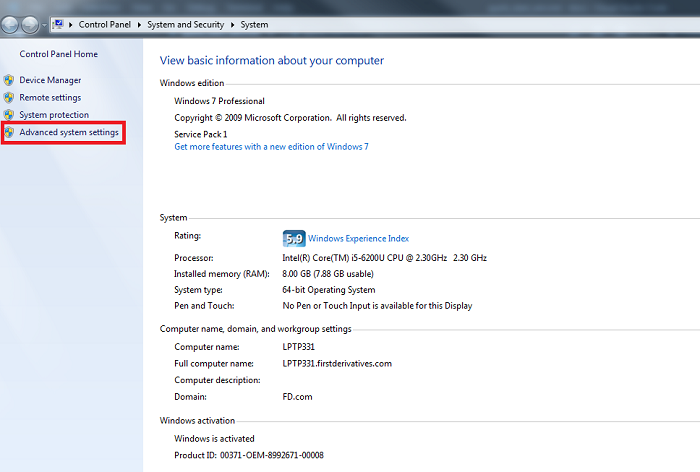
Task: Click the computer icon in address bar
Action: (x=58, y=24)
